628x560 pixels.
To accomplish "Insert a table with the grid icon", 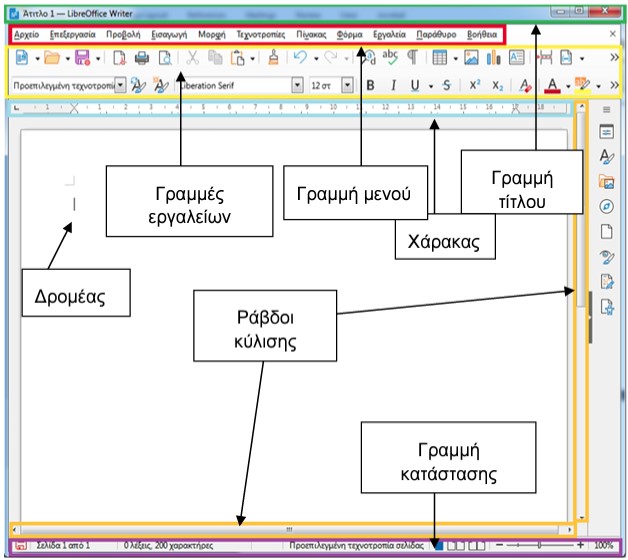I will 439,58.
